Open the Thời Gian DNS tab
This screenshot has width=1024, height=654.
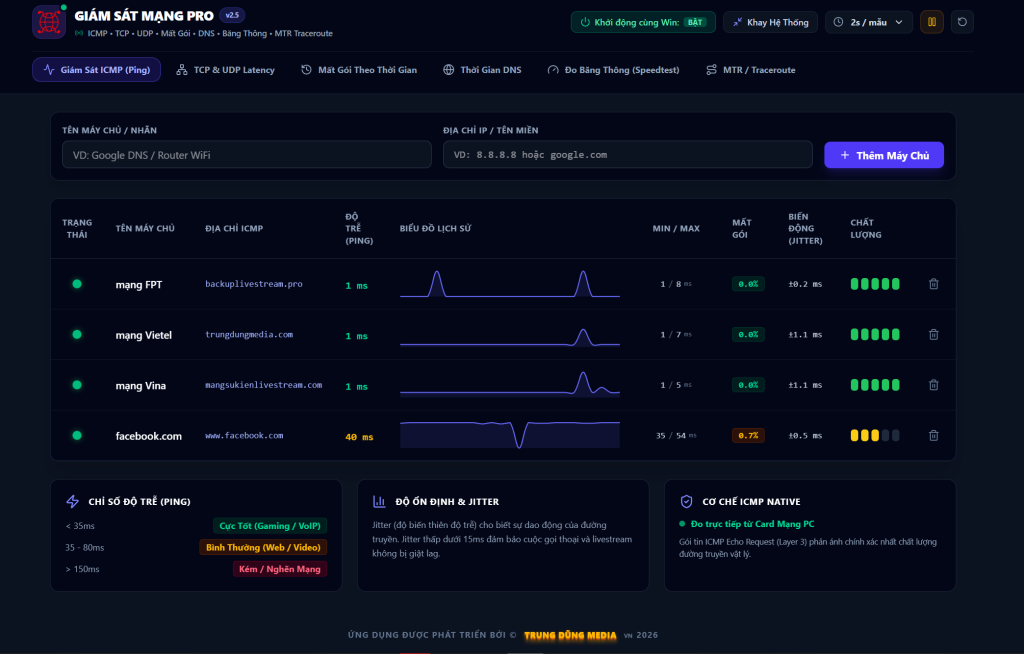[x=482, y=70]
